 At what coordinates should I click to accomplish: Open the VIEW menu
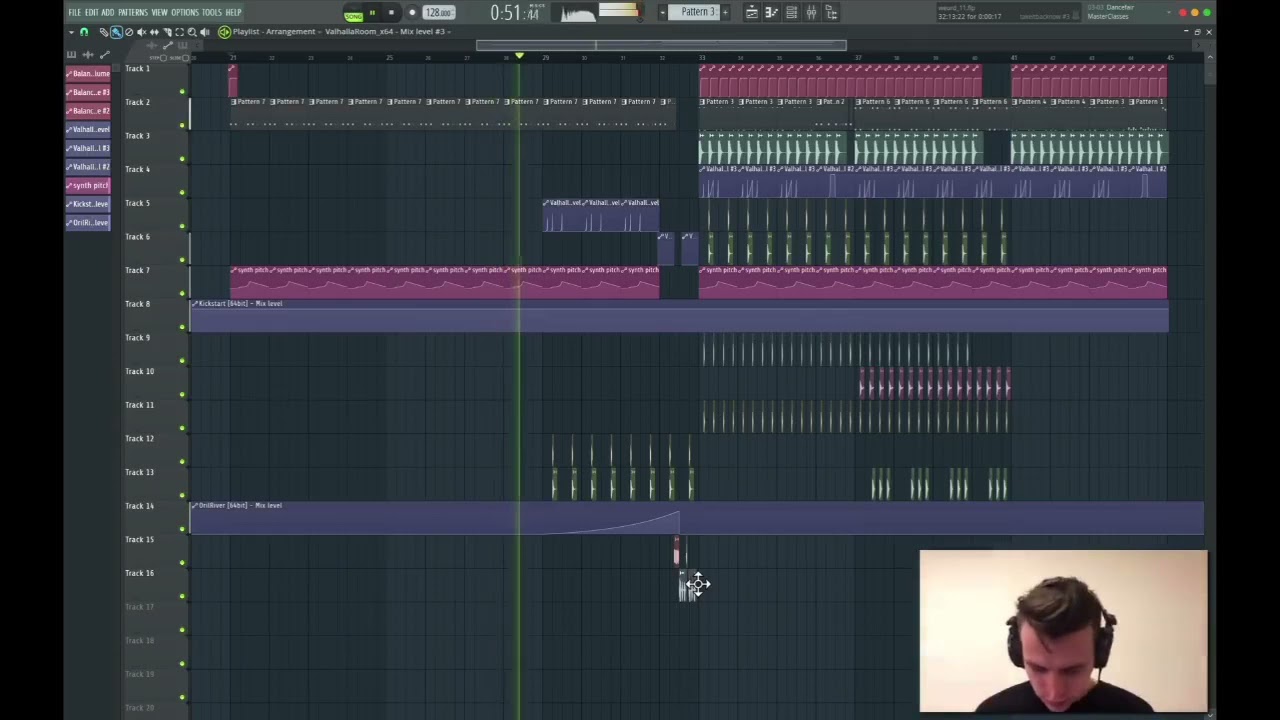159,12
